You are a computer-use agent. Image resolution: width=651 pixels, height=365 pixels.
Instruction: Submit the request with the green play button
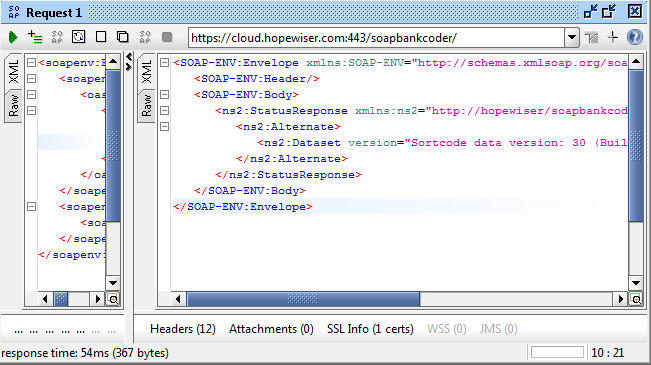[x=13, y=37]
